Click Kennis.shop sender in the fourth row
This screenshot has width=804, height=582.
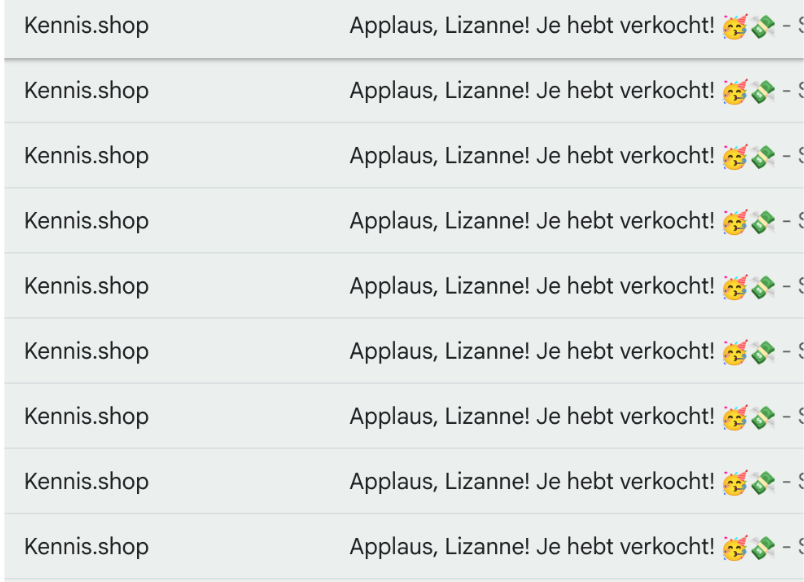[86, 221]
